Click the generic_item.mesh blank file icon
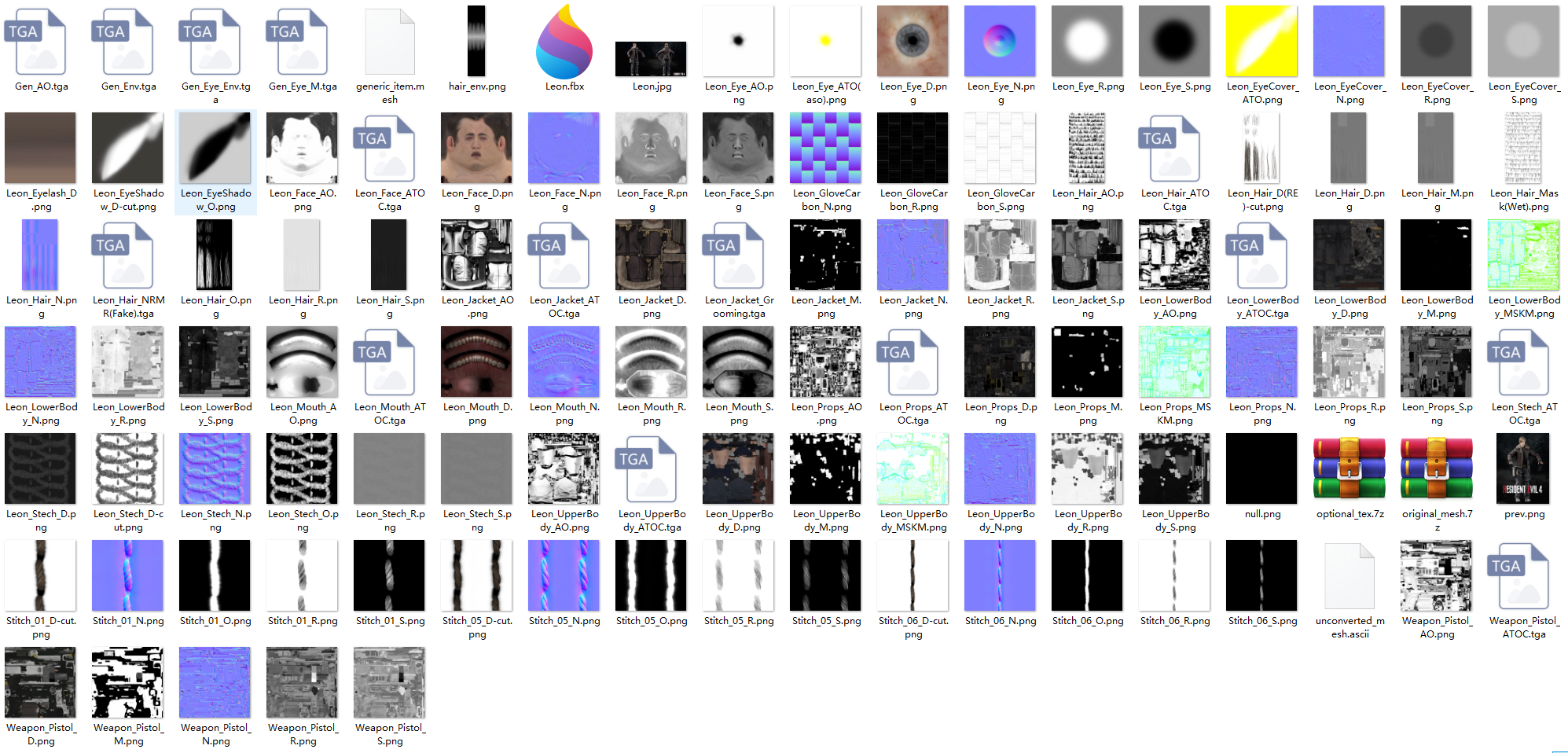 (390, 42)
